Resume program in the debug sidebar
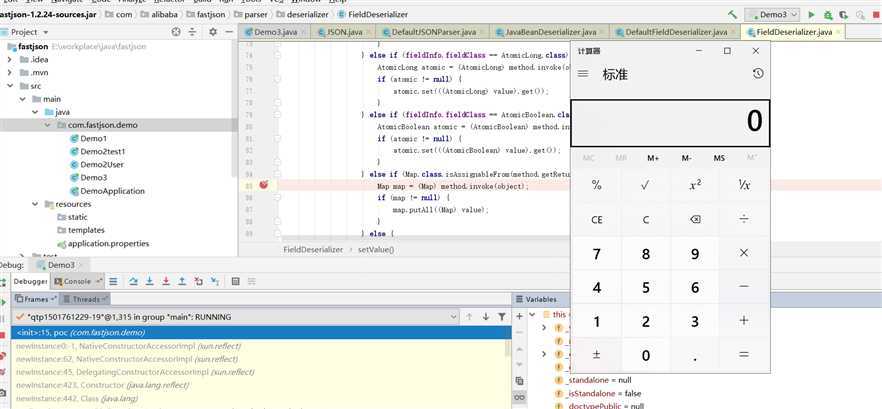The image size is (882, 409). (3, 303)
